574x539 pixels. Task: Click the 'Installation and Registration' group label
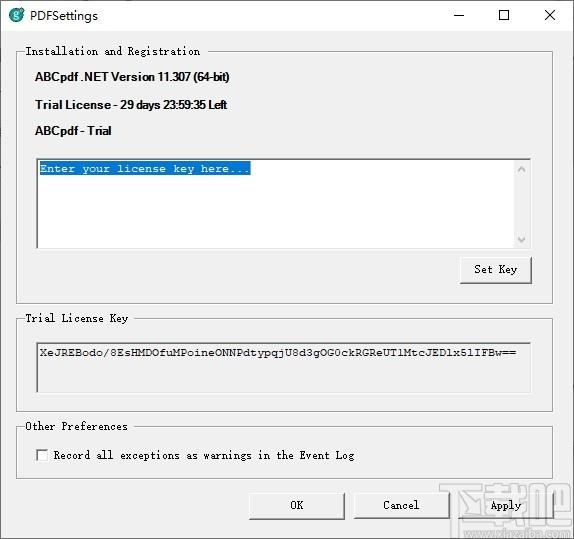(x=113, y=52)
